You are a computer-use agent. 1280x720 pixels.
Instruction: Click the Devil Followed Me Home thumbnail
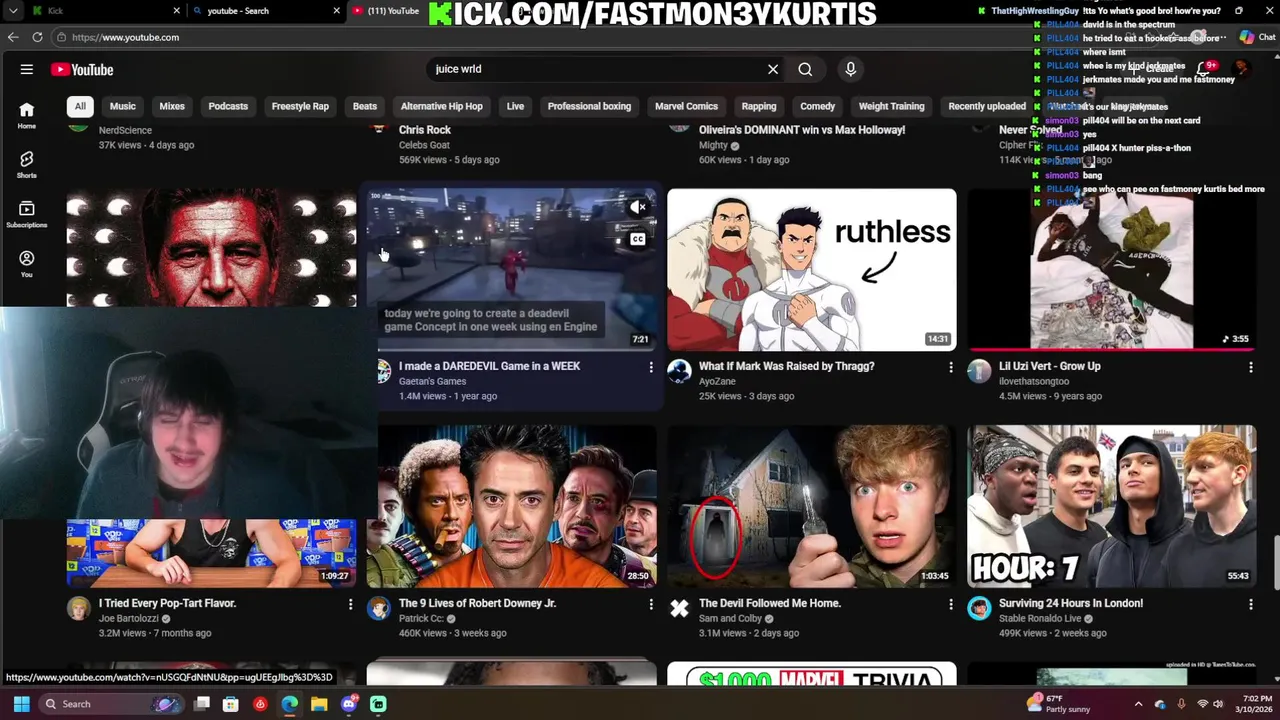click(x=811, y=507)
